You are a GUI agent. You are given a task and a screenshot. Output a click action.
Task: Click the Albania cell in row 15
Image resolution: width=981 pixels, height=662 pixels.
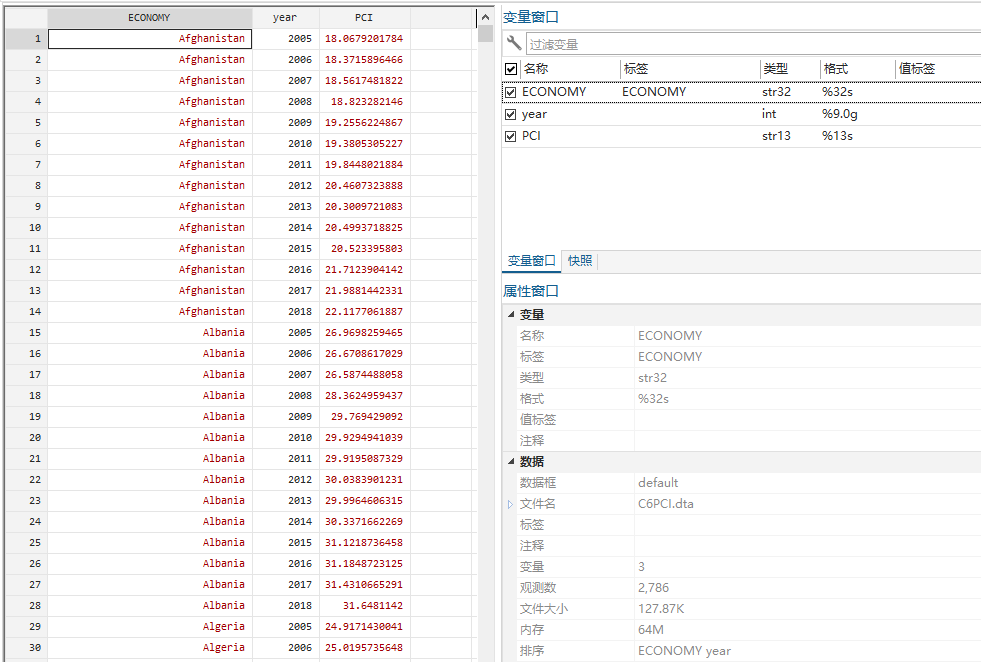[x=150, y=333]
